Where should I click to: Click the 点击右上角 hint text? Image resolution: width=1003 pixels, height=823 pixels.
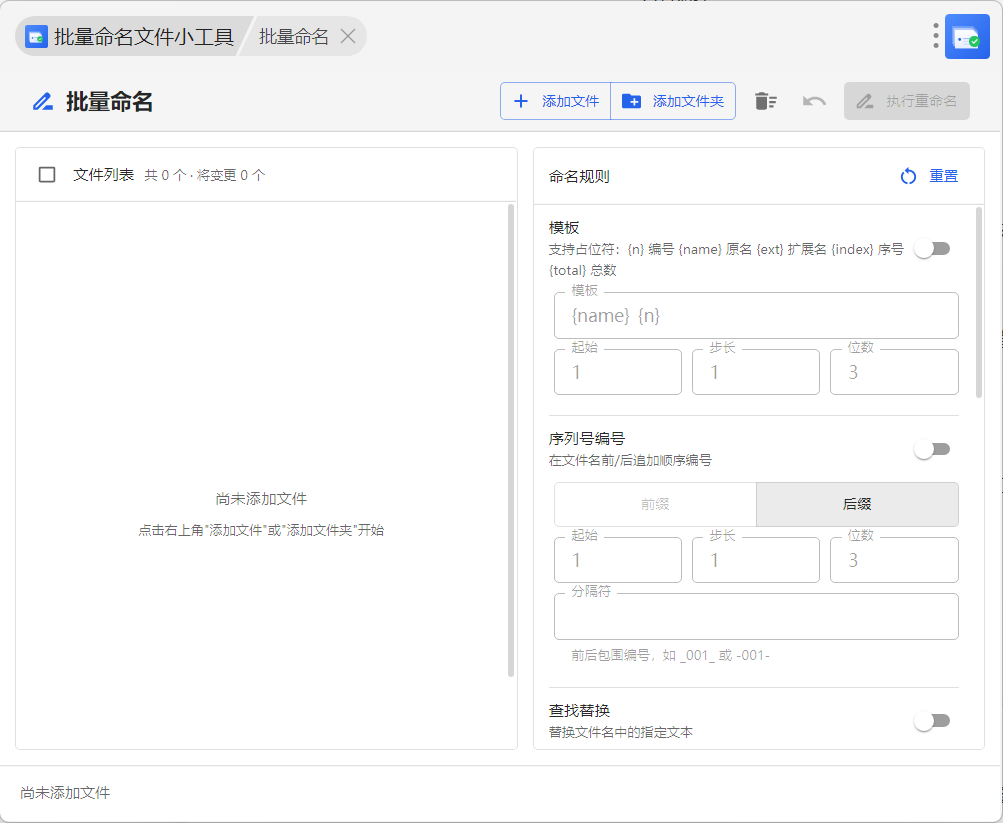(261, 530)
